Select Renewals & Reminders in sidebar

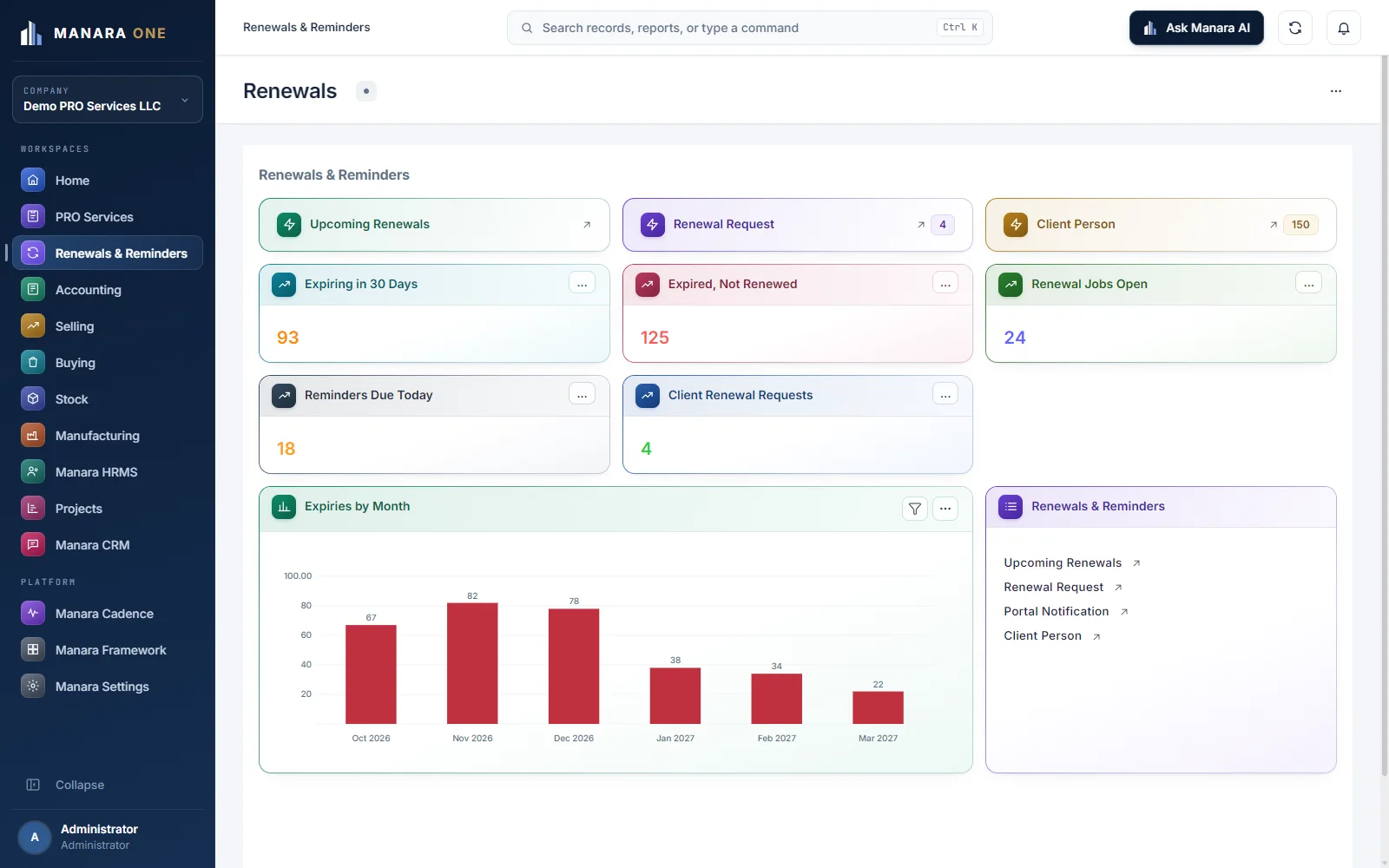[x=108, y=253]
